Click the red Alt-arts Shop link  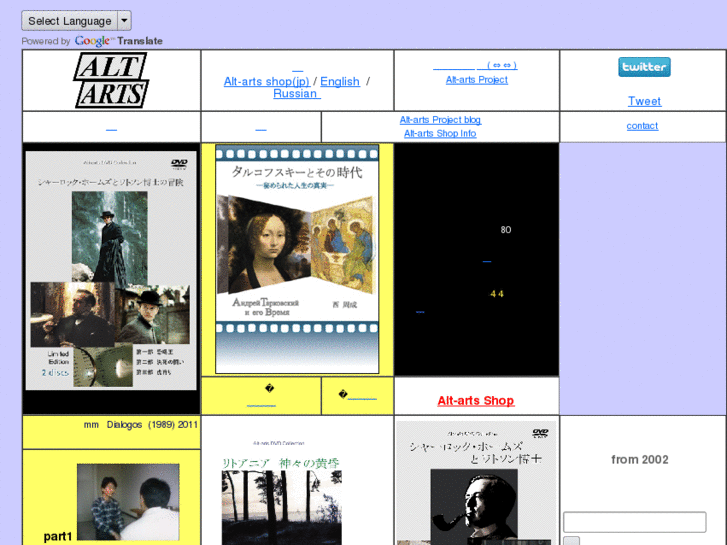click(x=476, y=401)
